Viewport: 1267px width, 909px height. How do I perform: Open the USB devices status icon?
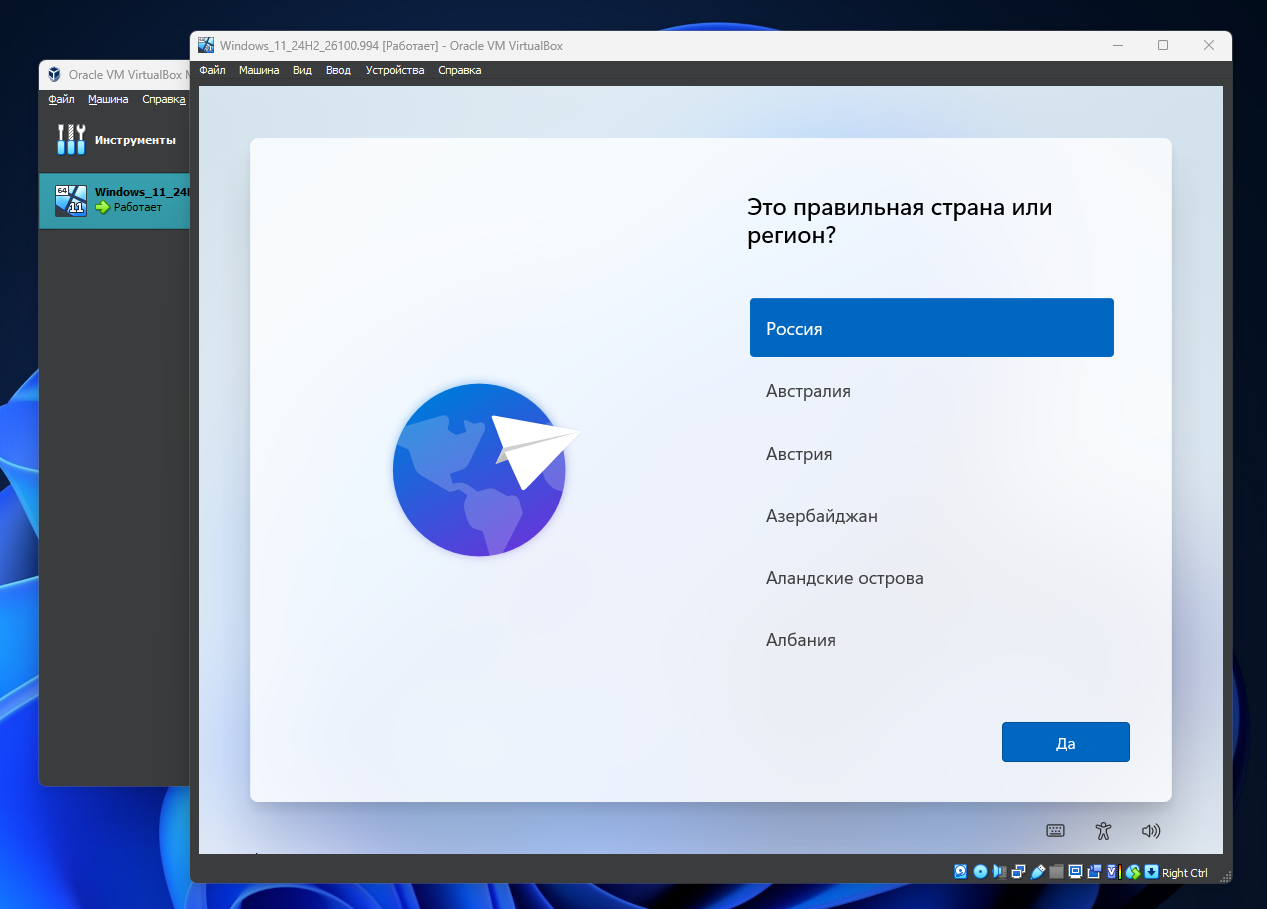point(1037,872)
